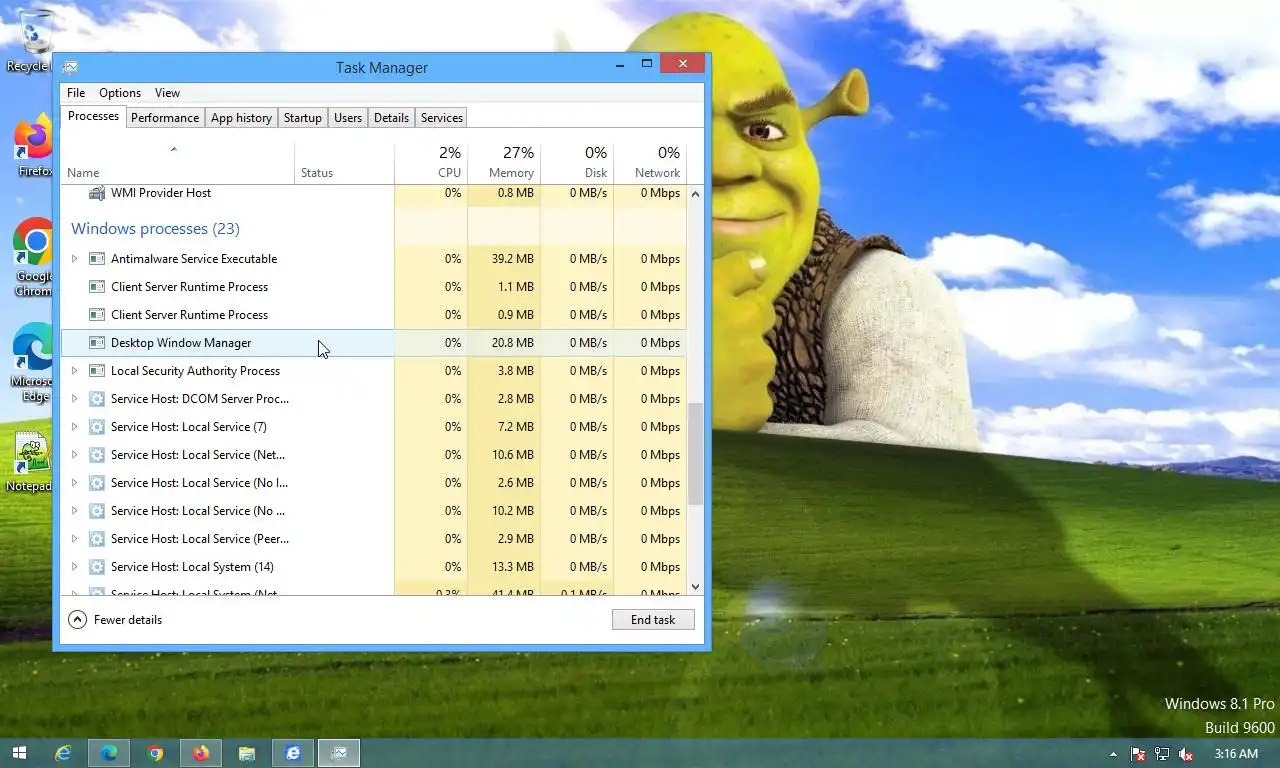Switch to the Startup tab
1280x768 pixels.
click(302, 118)
